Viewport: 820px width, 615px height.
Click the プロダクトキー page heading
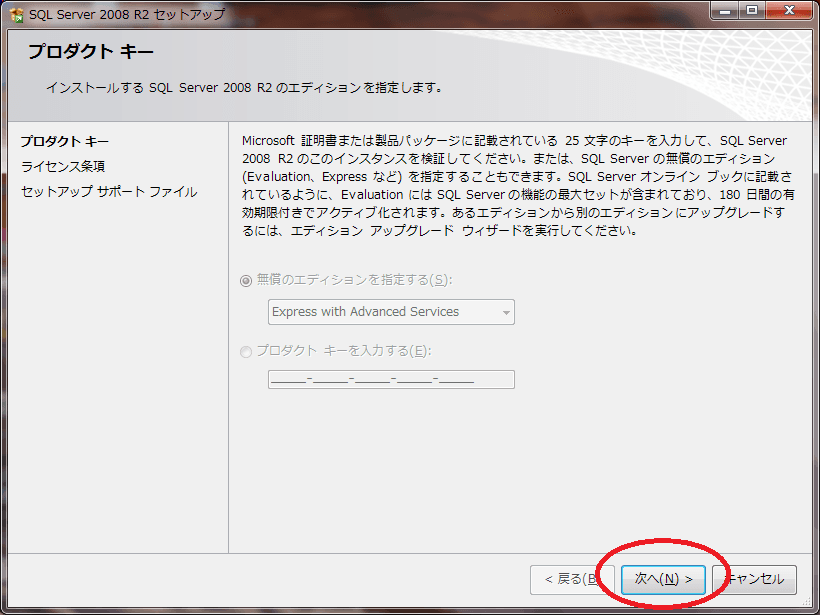(90, 49)
